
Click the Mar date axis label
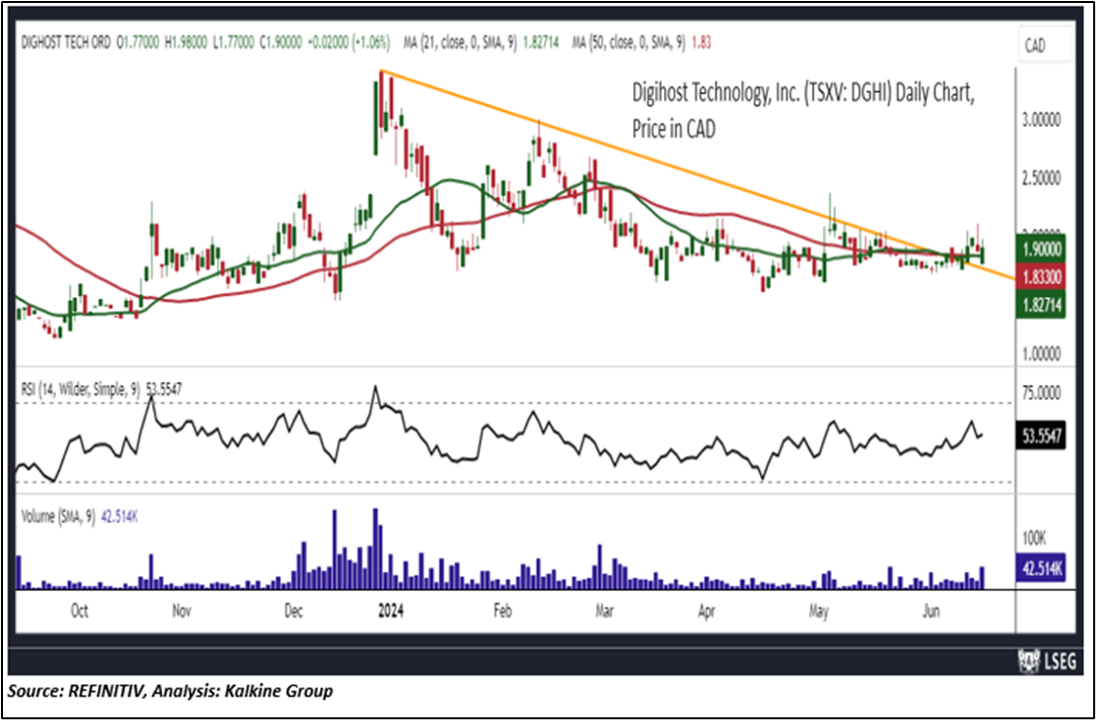pyautogui.click(x=604, y=611)
